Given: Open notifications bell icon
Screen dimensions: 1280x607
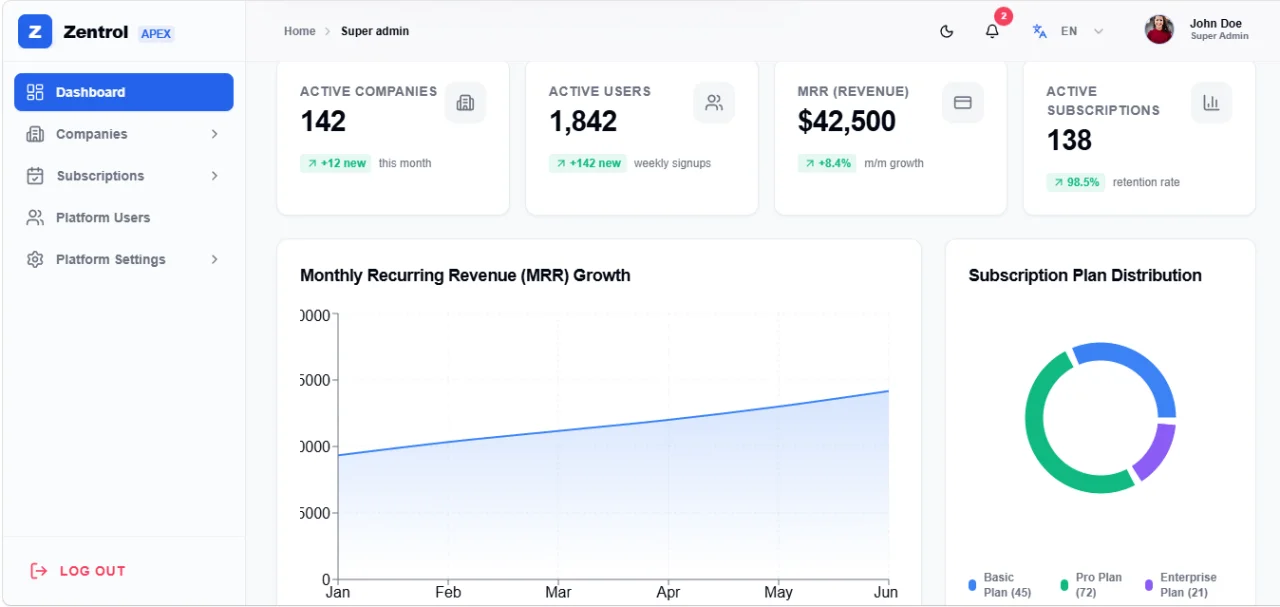Looking at the screenshot, I should 992,31.
